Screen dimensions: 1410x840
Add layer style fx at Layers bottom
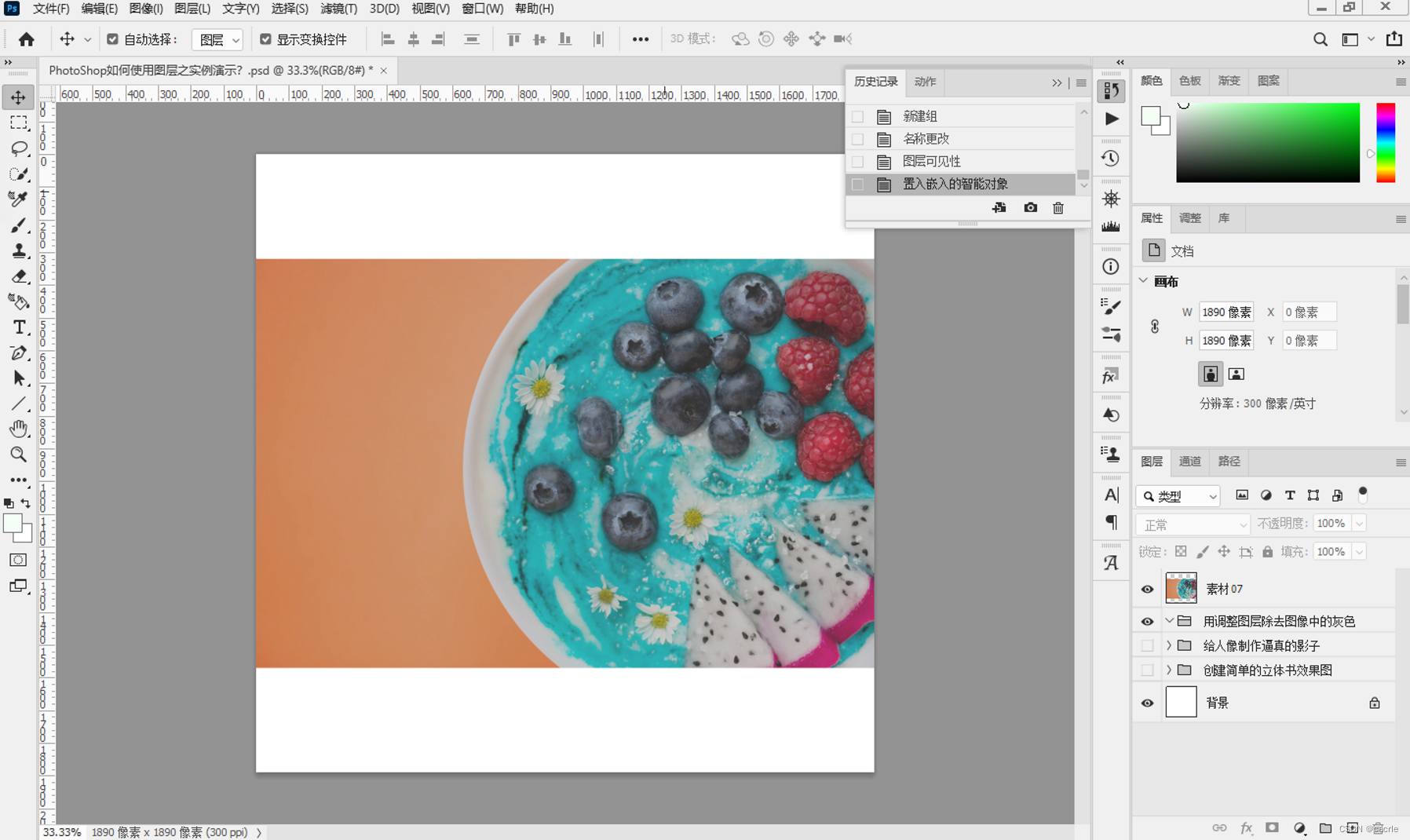point(1246,828)
